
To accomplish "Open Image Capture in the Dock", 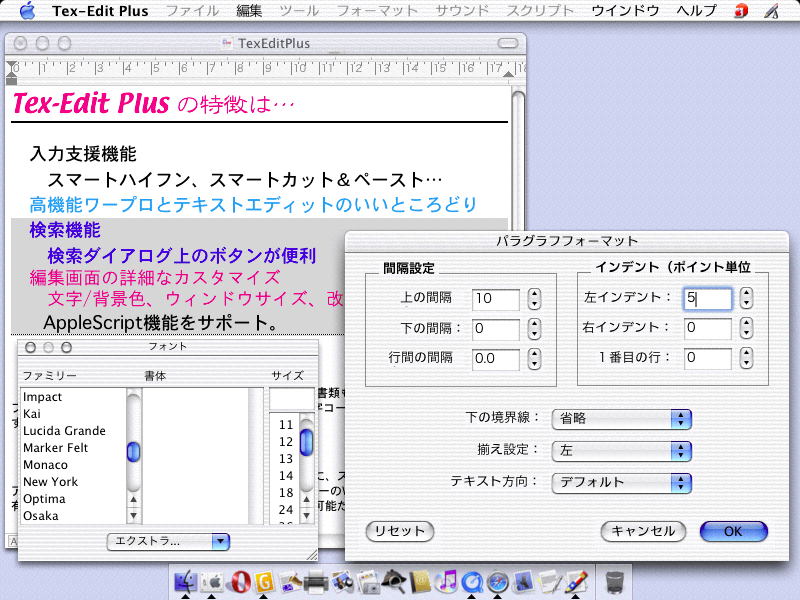I will click(368, 582).
